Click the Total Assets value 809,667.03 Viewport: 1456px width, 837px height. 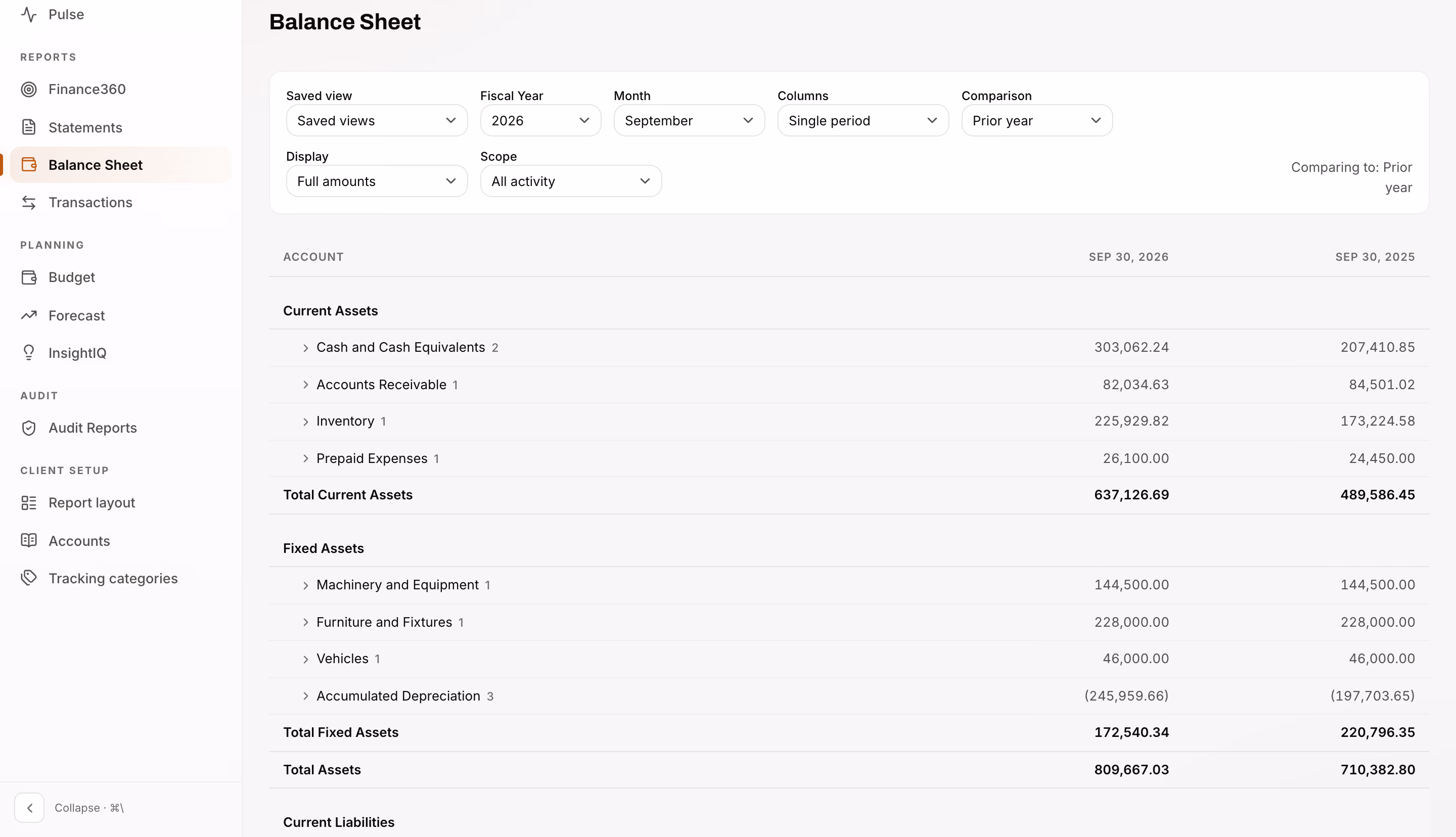[1131, 770]
